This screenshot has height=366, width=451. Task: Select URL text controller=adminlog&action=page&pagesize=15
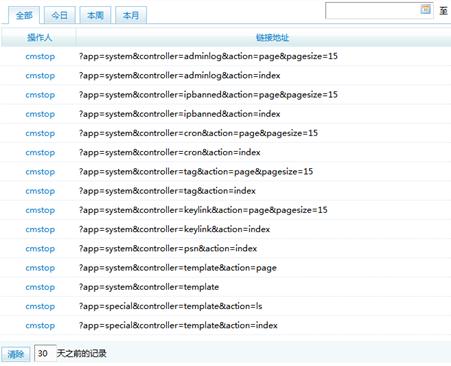point(208,56)
